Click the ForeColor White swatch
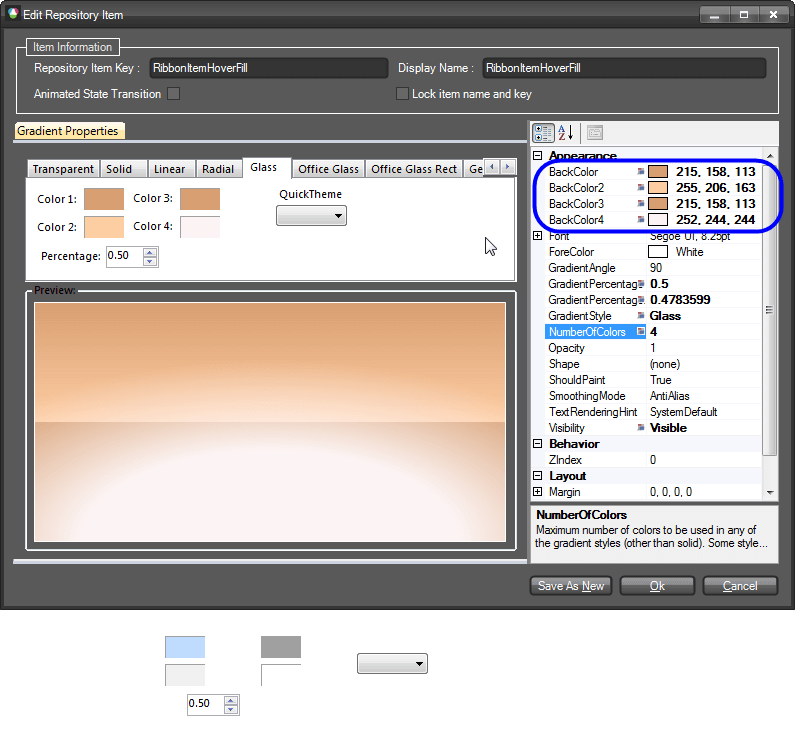The width and height of the screenshot is (795, 750). point(658,252)
